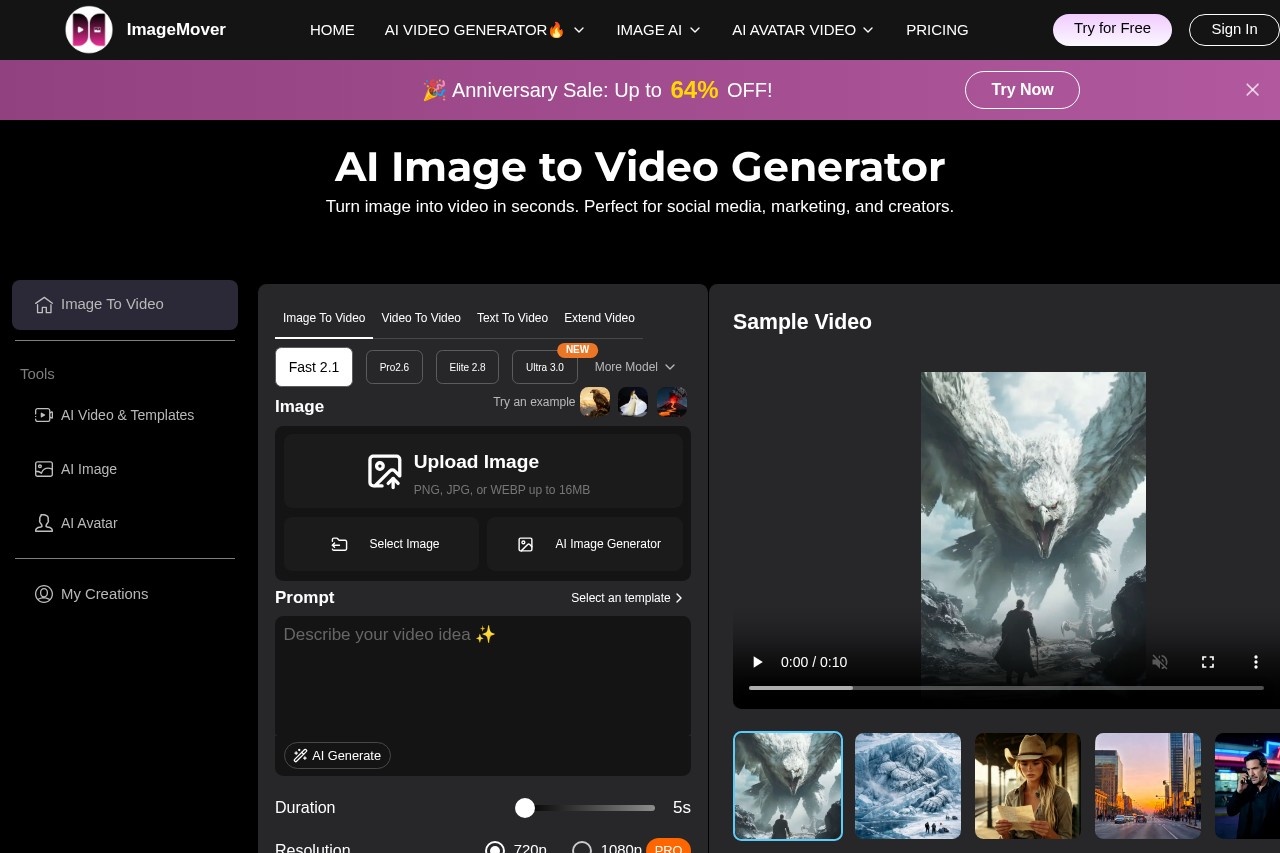Select 1080p resolution
Screen dimensions: 1280x853
(x=582, y=849)
